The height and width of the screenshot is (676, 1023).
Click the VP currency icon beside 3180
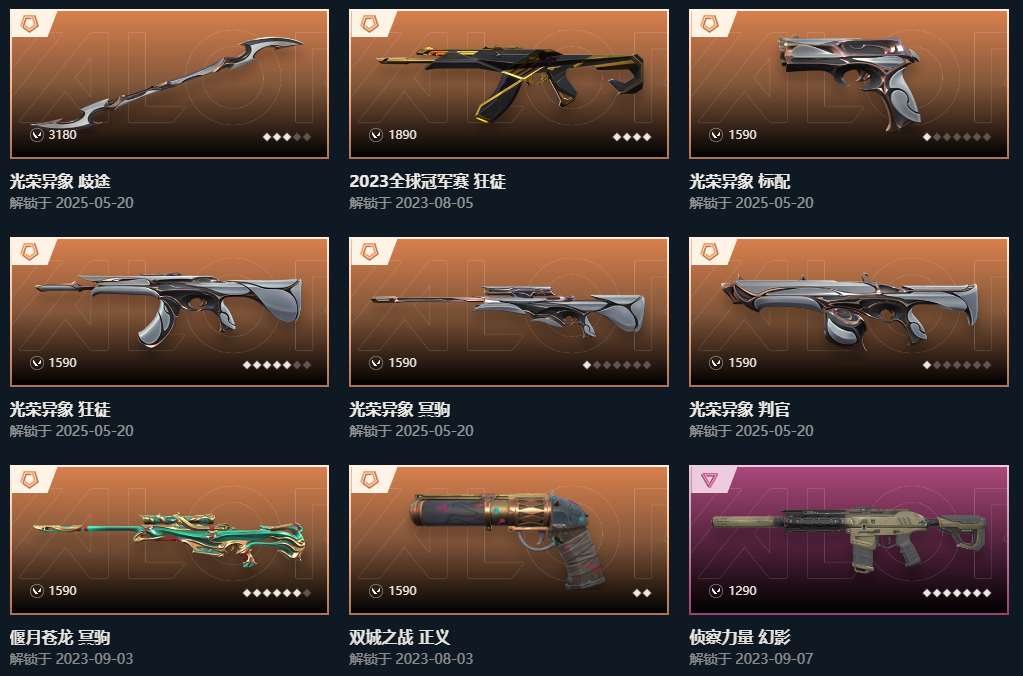pyautogui.click(x=37, y=135)
